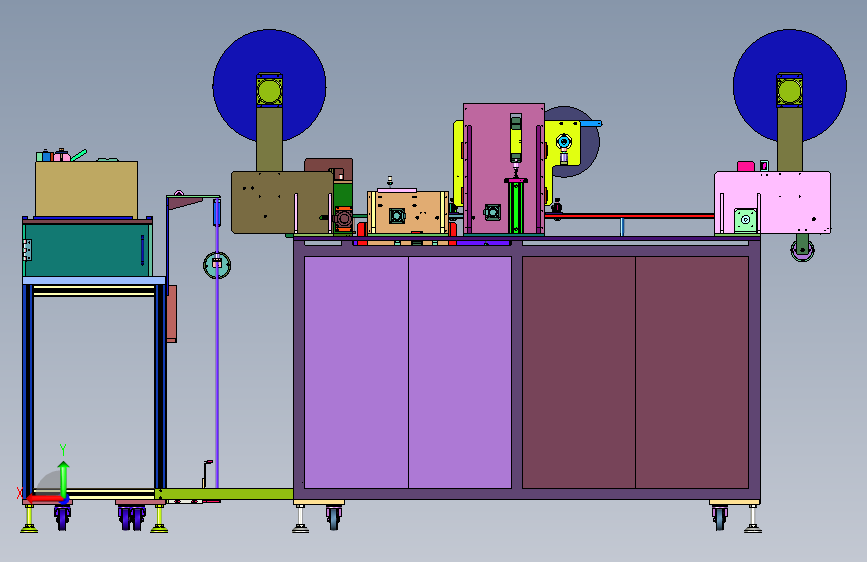Viewport: 867px width, 562px height.
Task: Select the orange gear motor beside olive housing
Action: 343,220
